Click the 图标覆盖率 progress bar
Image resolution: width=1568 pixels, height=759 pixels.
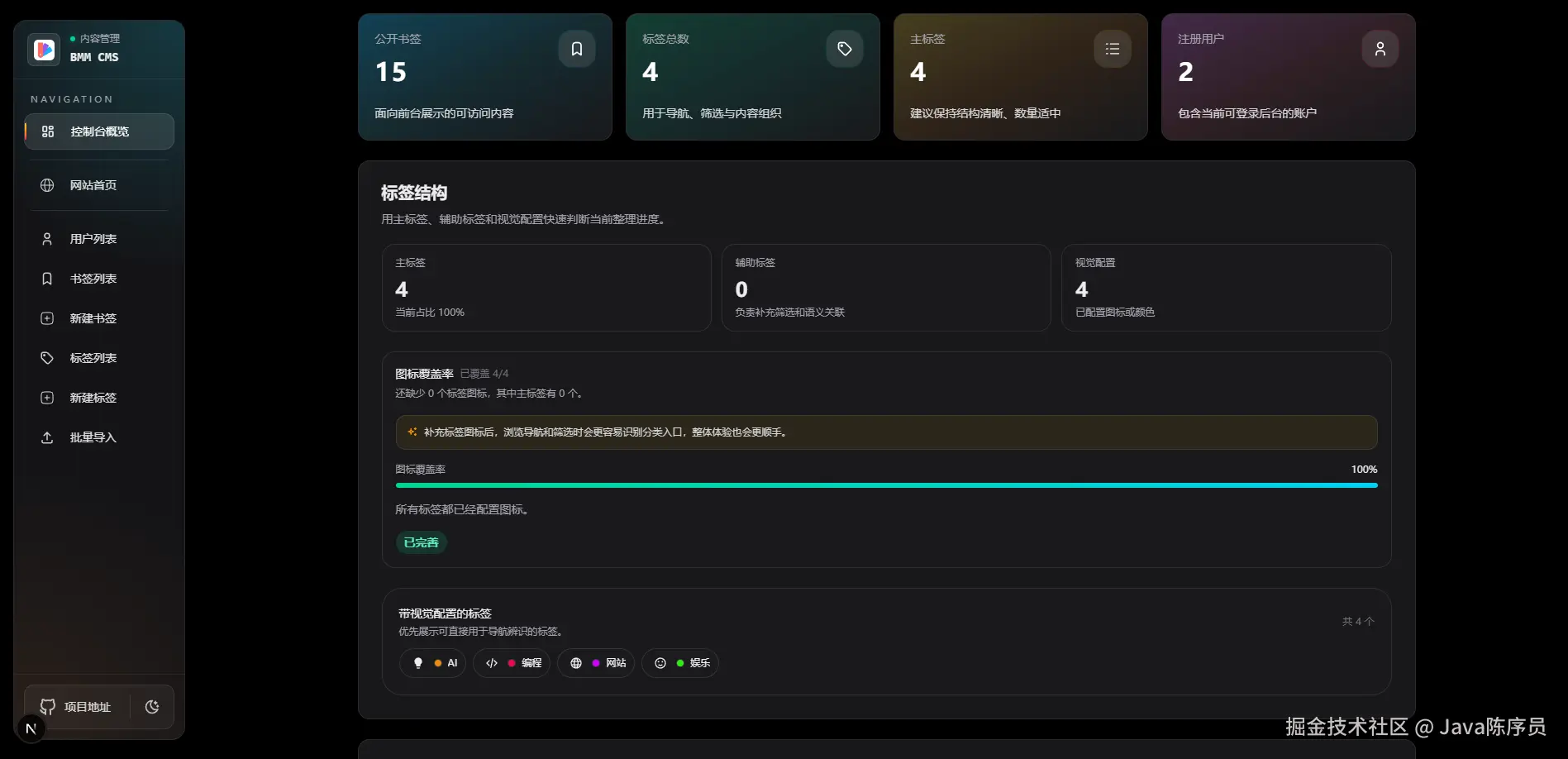coord(887,485)
